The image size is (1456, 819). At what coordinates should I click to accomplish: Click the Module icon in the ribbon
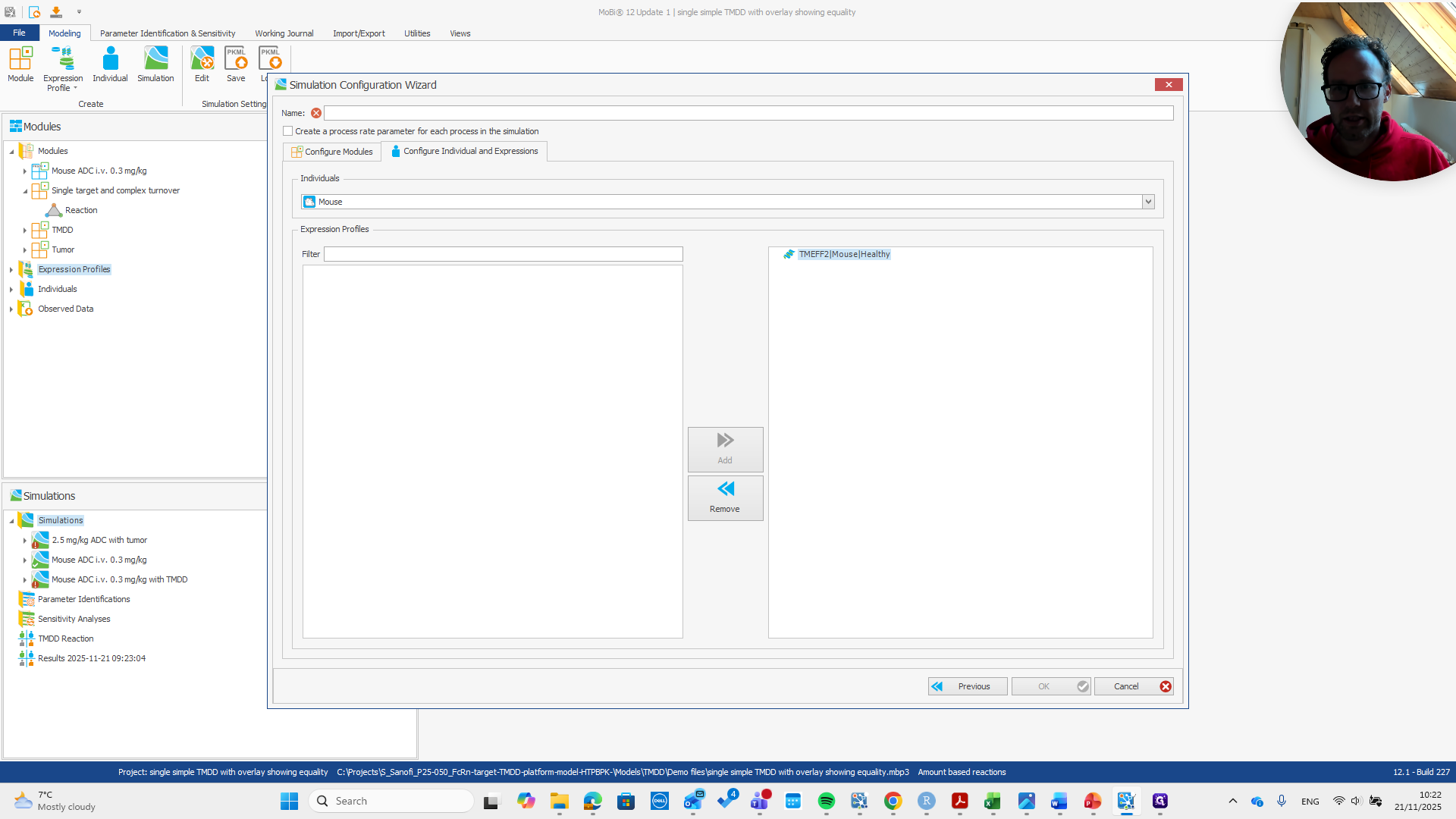point(20,59)
